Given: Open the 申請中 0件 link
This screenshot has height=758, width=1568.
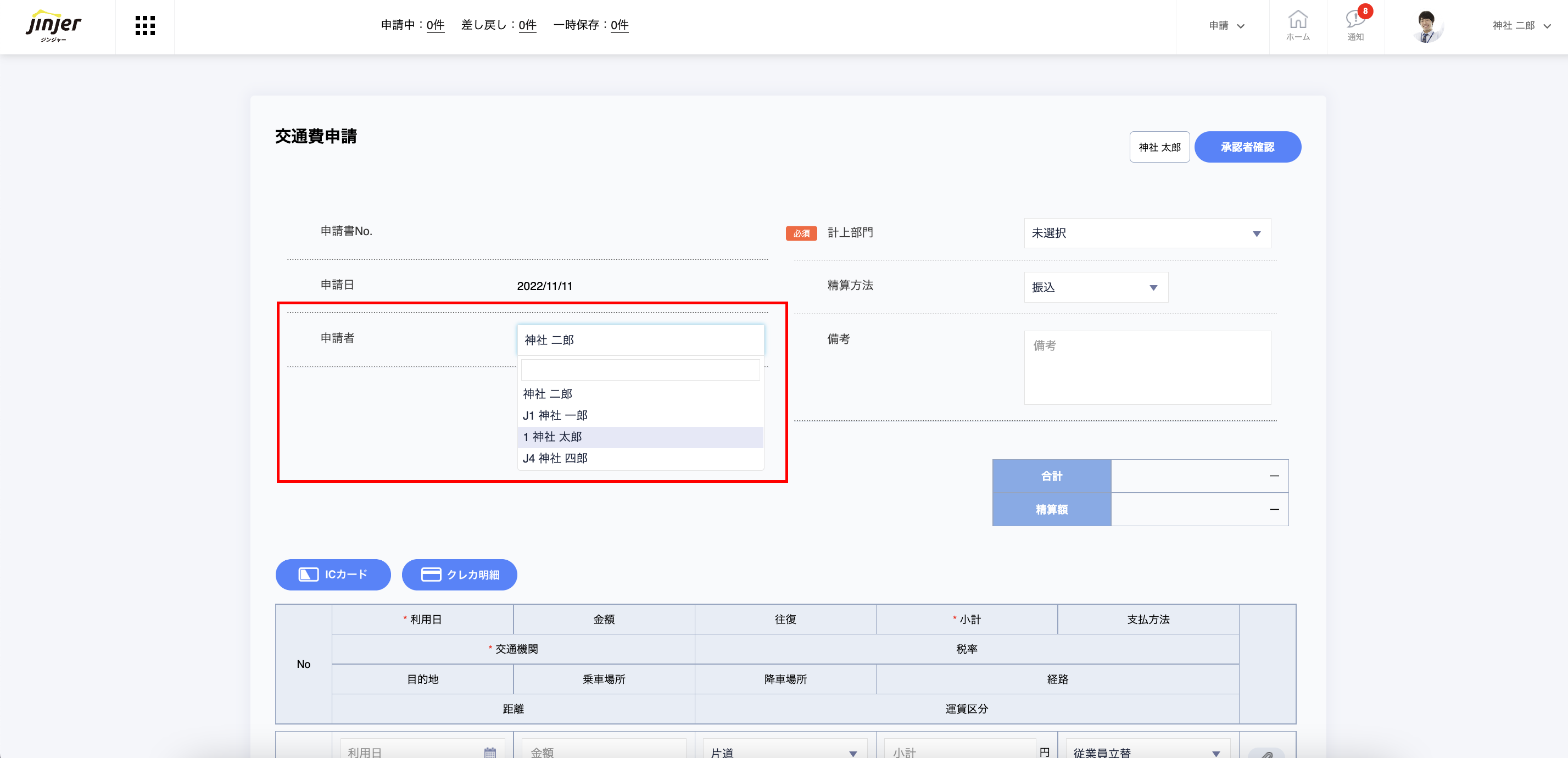Looking at the screenshot, I should tap(435, 25).
